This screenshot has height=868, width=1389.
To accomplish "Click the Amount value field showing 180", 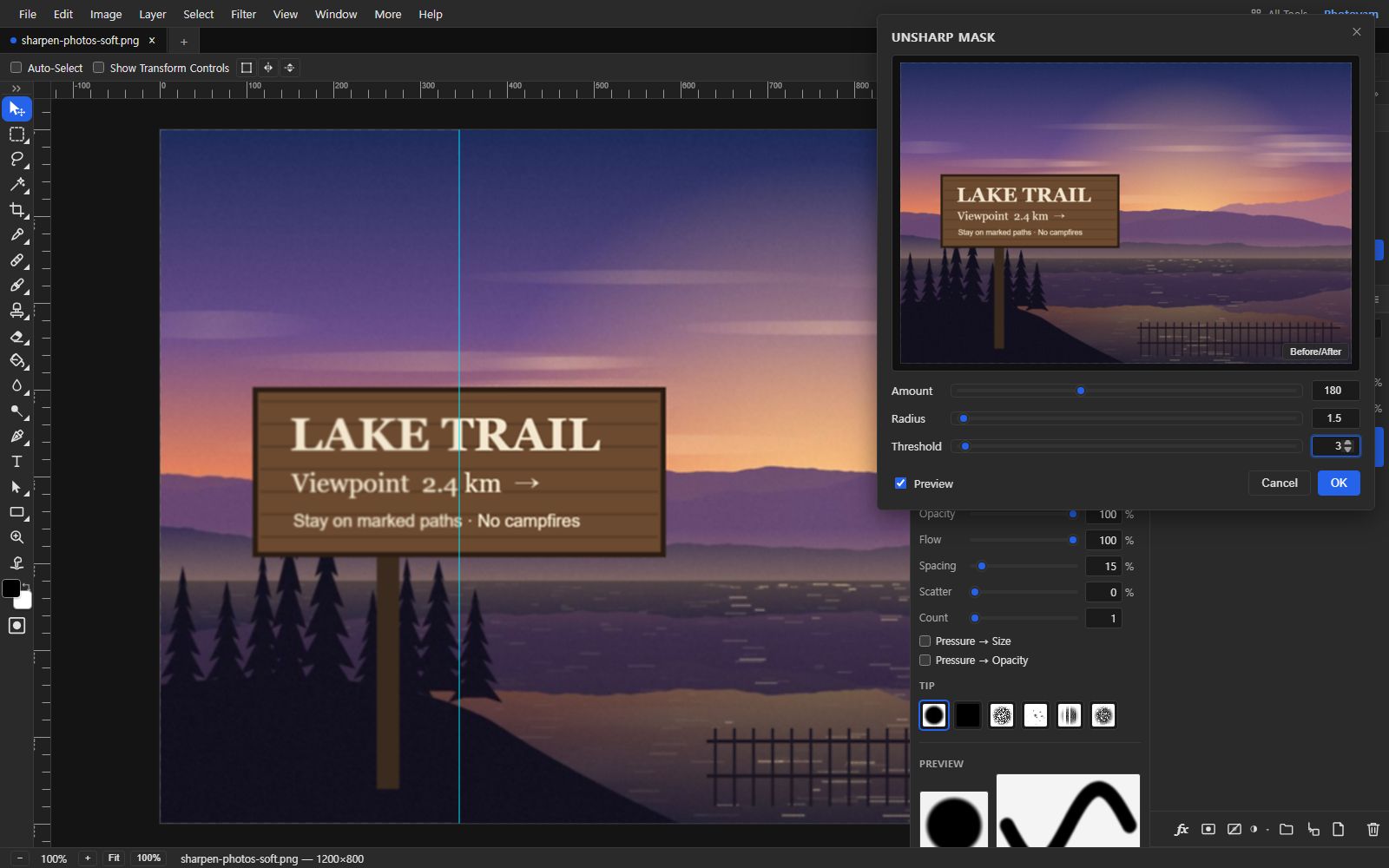I will [1335, 391].
